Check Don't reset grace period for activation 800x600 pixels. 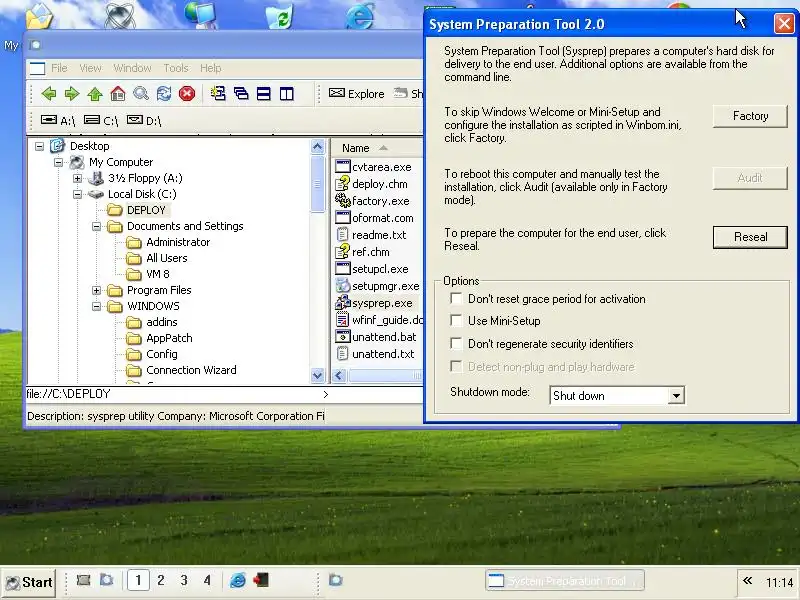[456, 298]
